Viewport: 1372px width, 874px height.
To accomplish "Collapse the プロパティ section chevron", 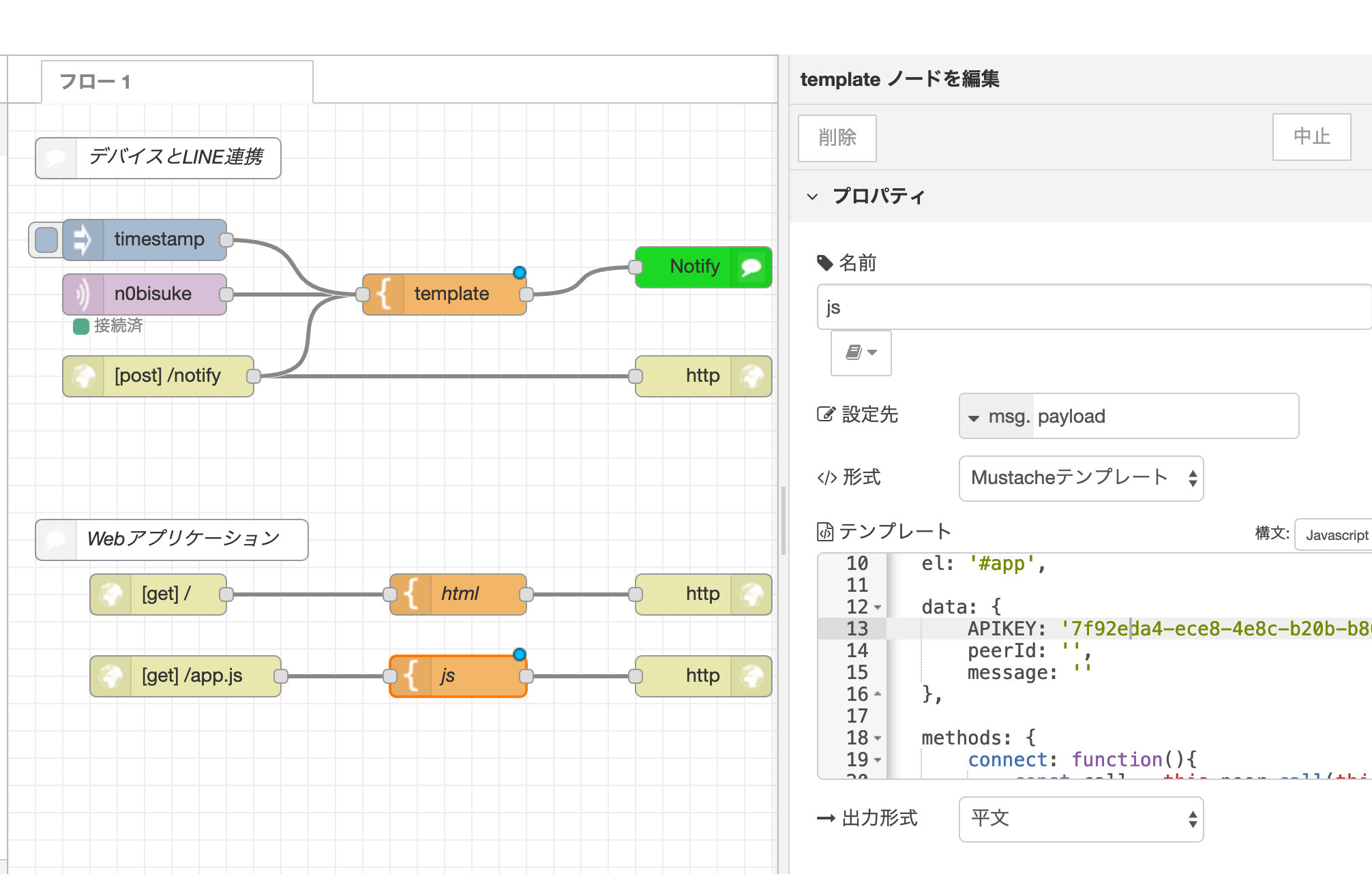I will [811, 197].
